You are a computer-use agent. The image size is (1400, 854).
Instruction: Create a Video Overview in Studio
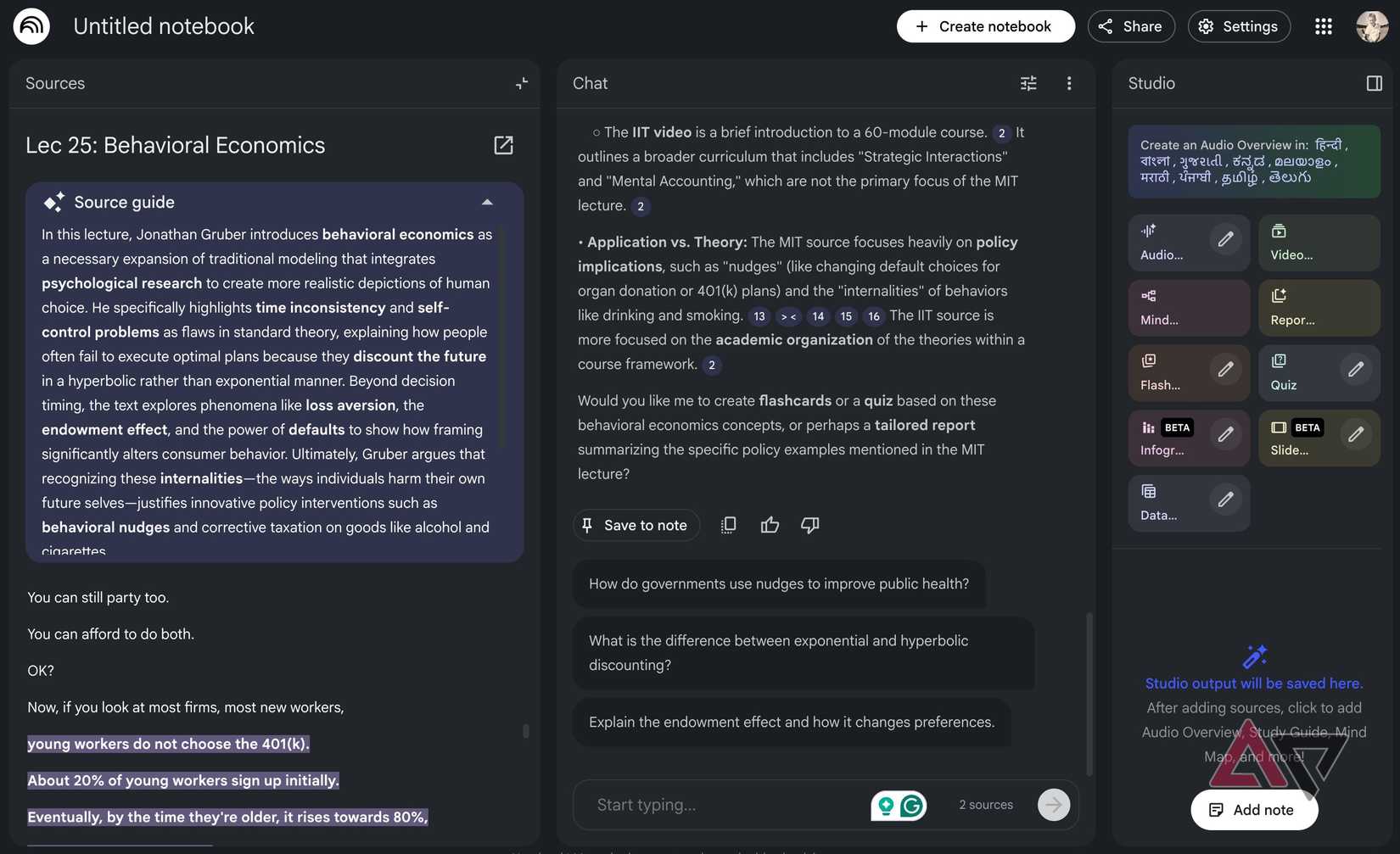pos(1319,243)
